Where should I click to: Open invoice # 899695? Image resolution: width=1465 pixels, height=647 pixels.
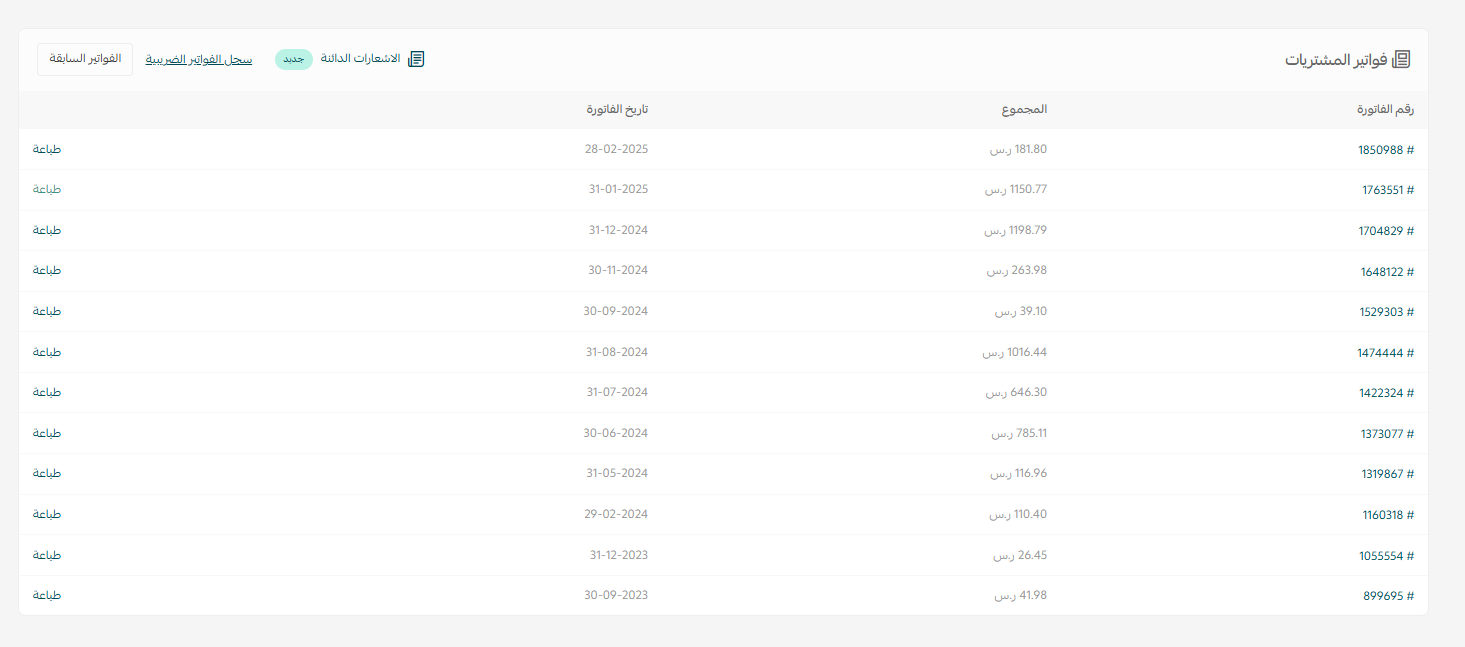[1388, 596]
